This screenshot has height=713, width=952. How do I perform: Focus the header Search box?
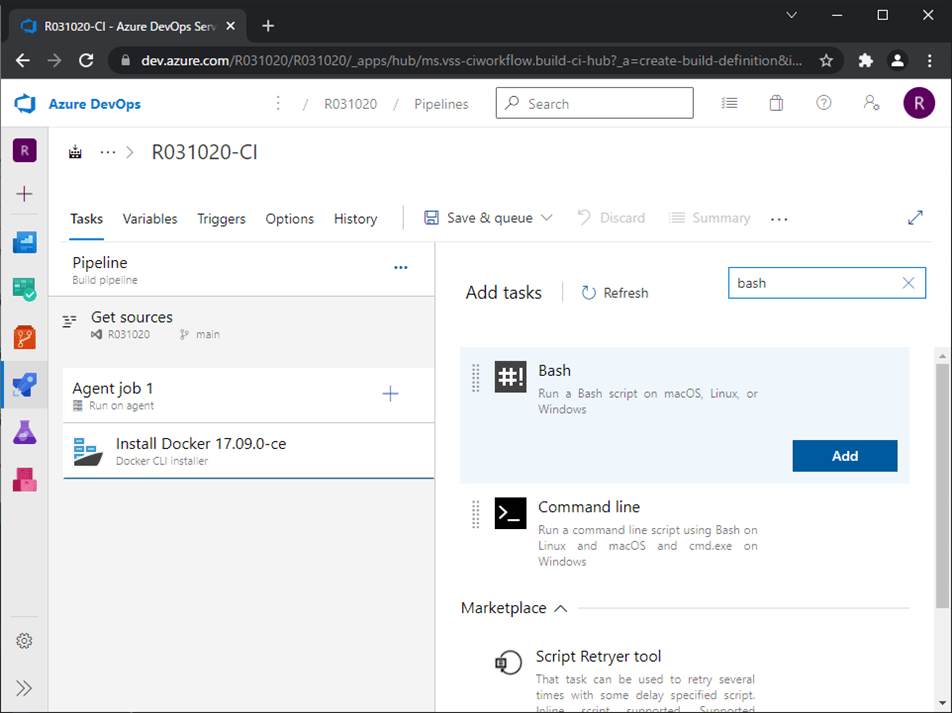pos(594,103)
